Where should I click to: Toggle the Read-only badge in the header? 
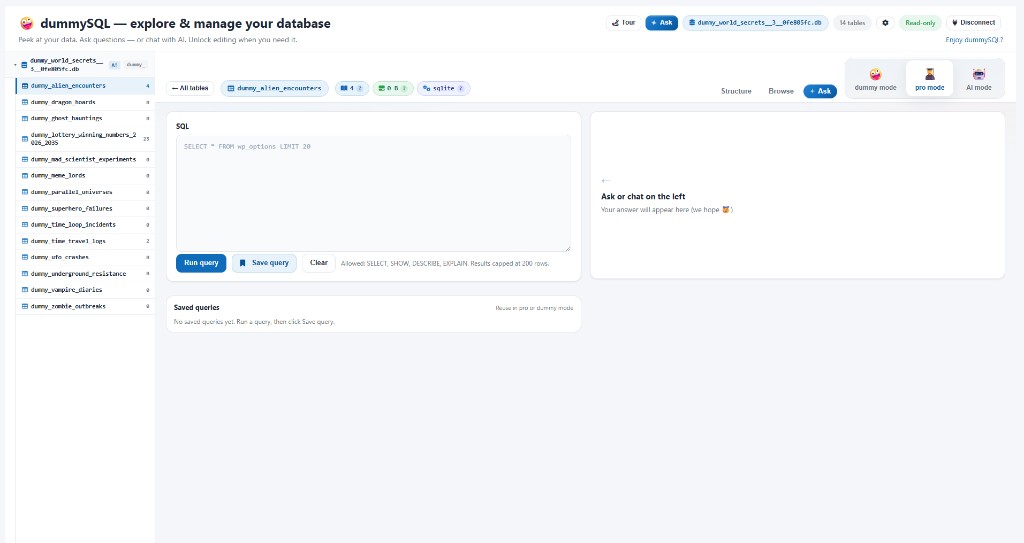pos(920,23)
